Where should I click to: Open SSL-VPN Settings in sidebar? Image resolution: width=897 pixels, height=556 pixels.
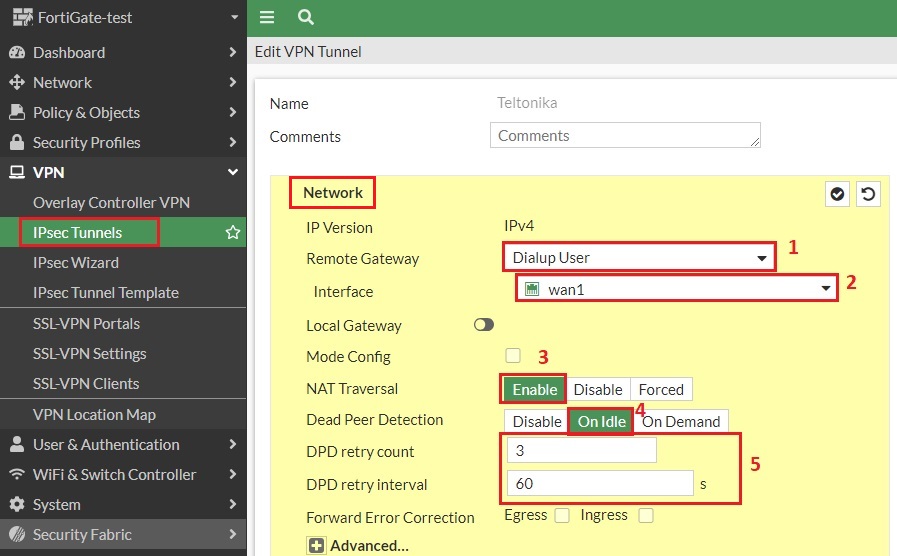click(x=90, y=353)
